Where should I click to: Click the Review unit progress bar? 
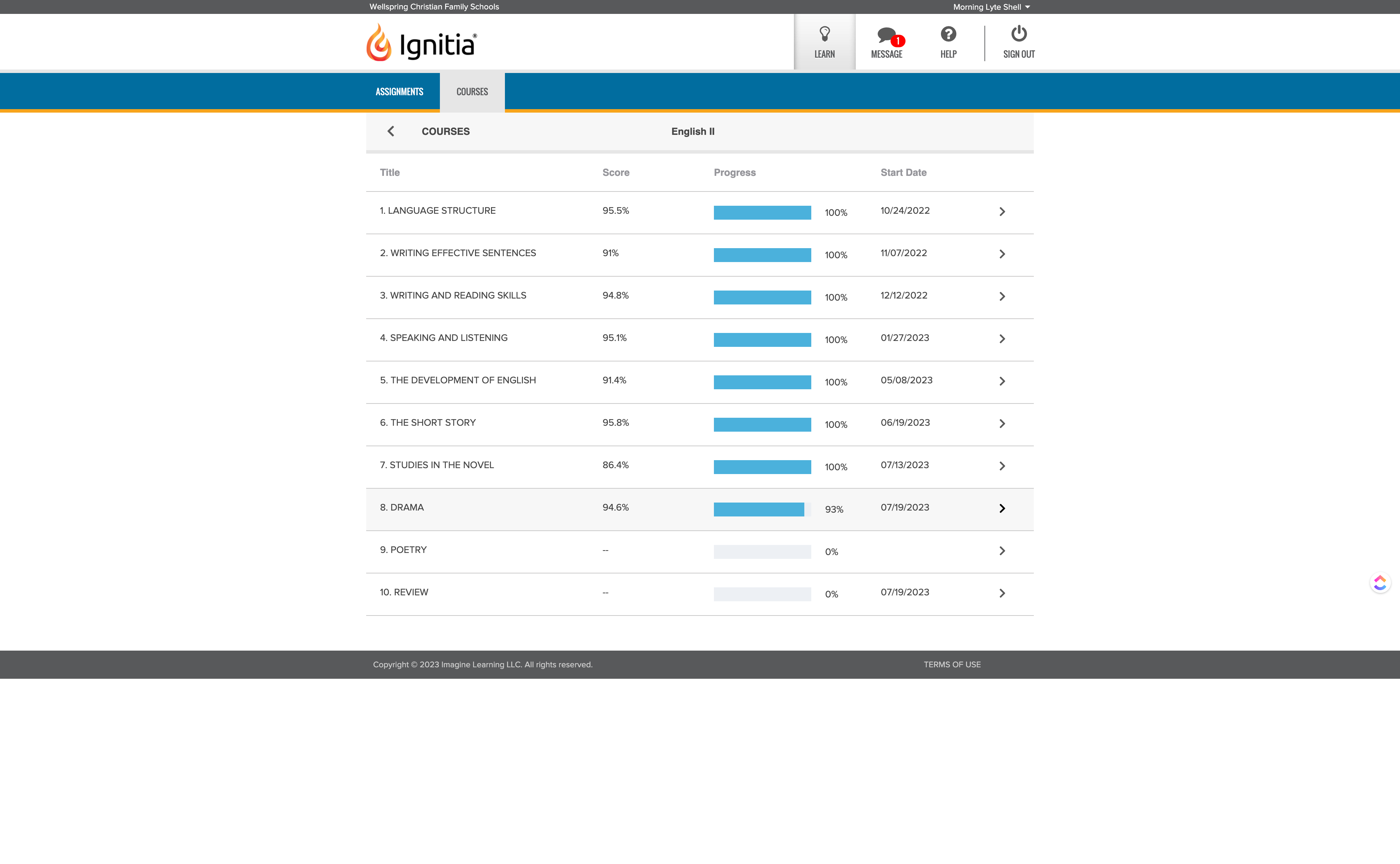point(762,594)
